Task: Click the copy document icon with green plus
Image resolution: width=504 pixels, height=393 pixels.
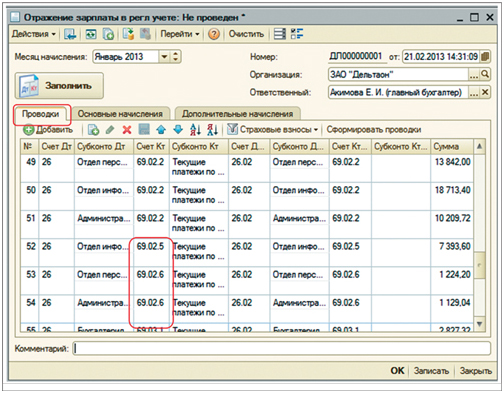Action: 108,34
